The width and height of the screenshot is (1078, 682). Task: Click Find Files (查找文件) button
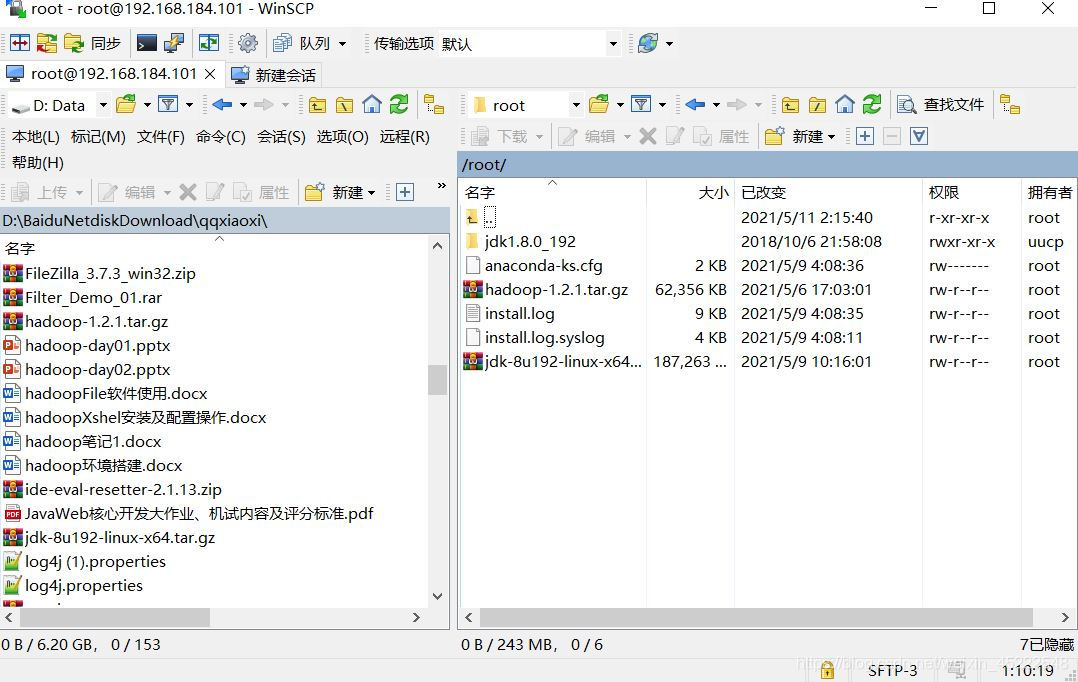pyautogui.click(x=941, y=104)
